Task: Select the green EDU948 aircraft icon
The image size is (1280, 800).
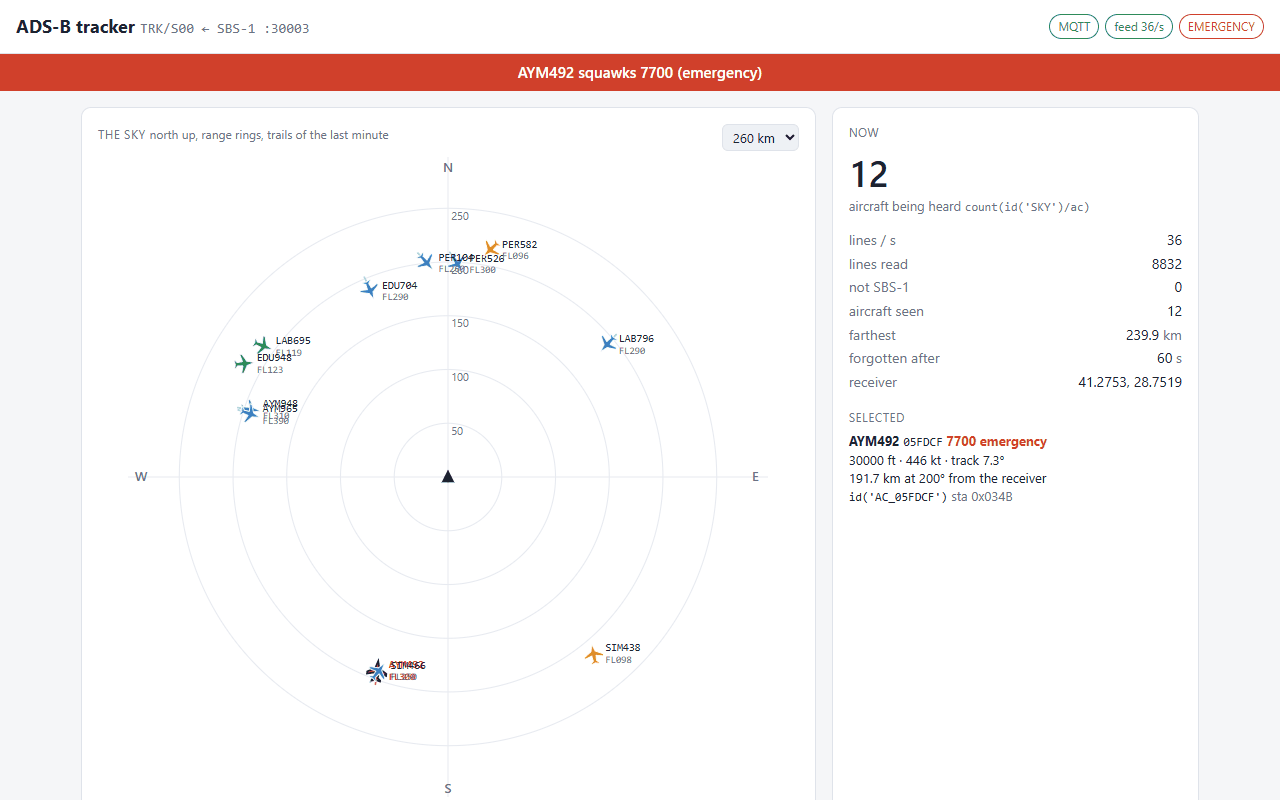Action: pyautogui.click(x=243, y=364)
